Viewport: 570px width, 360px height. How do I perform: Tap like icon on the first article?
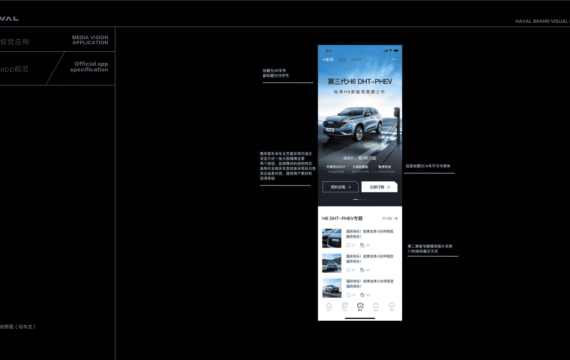click(362, 245)
